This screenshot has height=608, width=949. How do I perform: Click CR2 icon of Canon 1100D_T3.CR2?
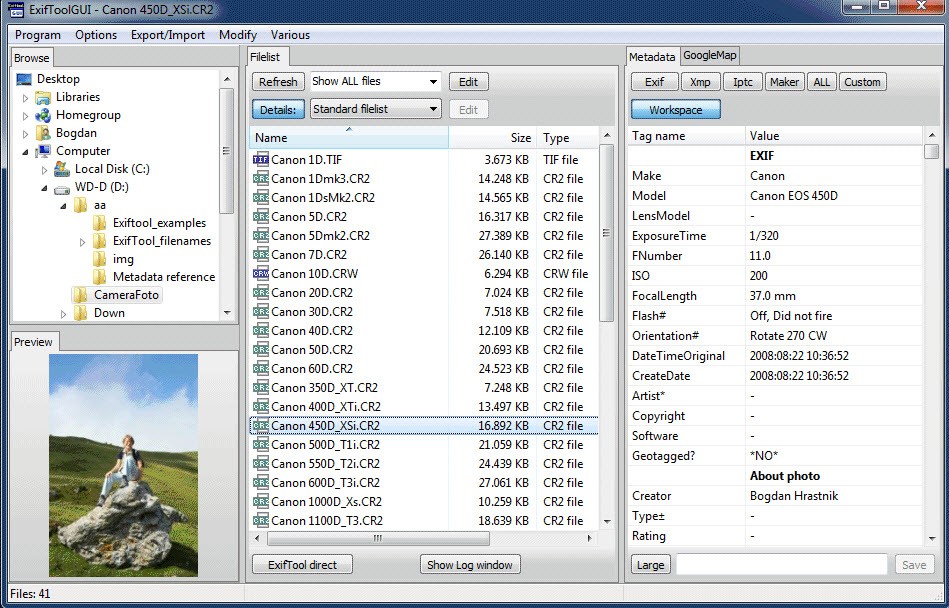[x=261, y=520]
